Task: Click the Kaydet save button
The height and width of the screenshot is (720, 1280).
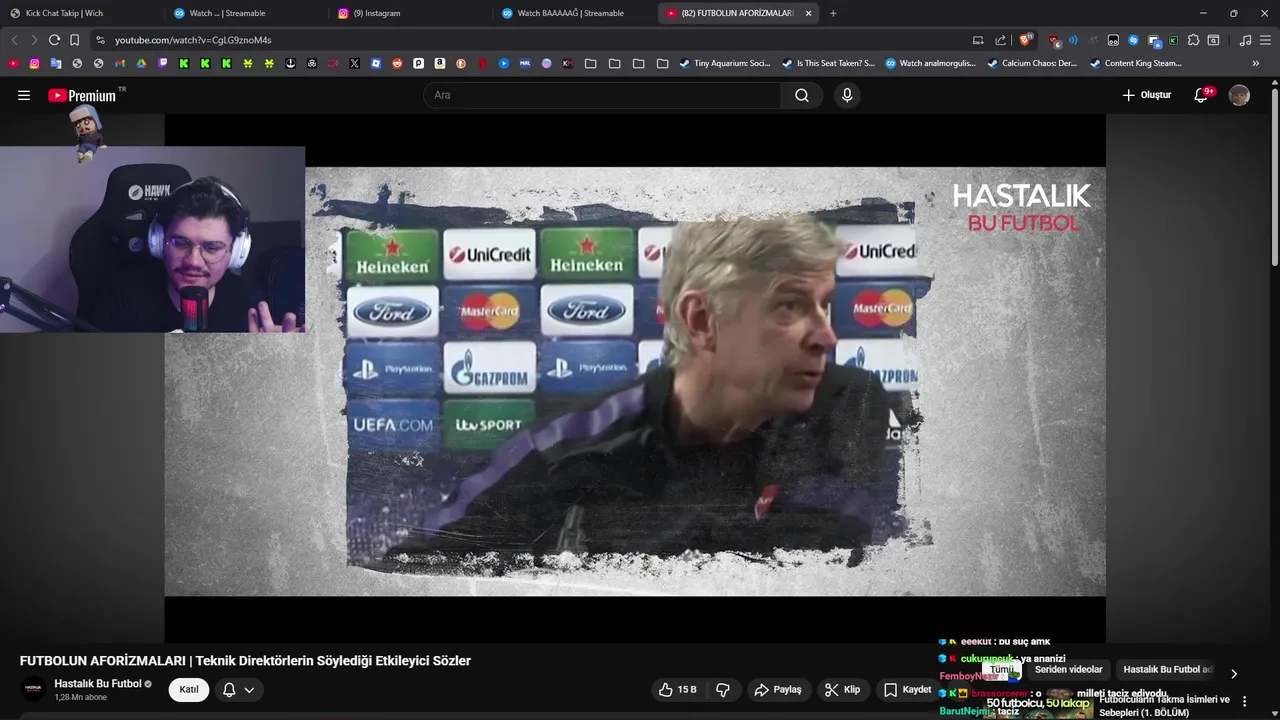Action: 907,690
